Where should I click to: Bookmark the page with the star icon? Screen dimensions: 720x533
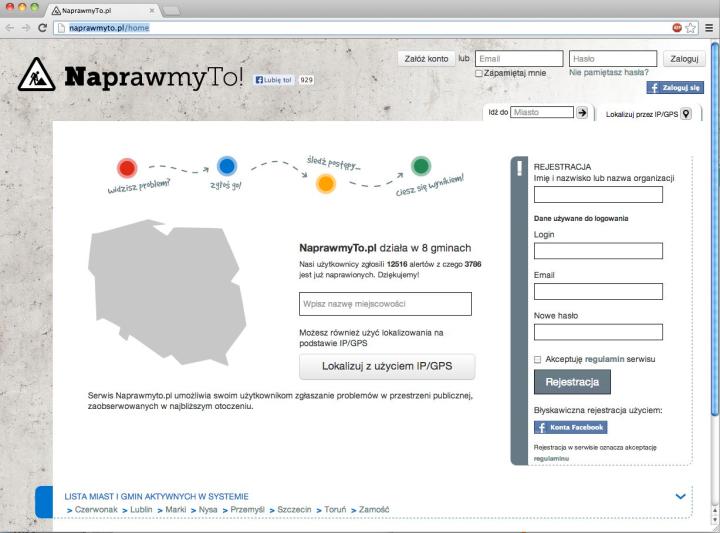click(691, 28)
